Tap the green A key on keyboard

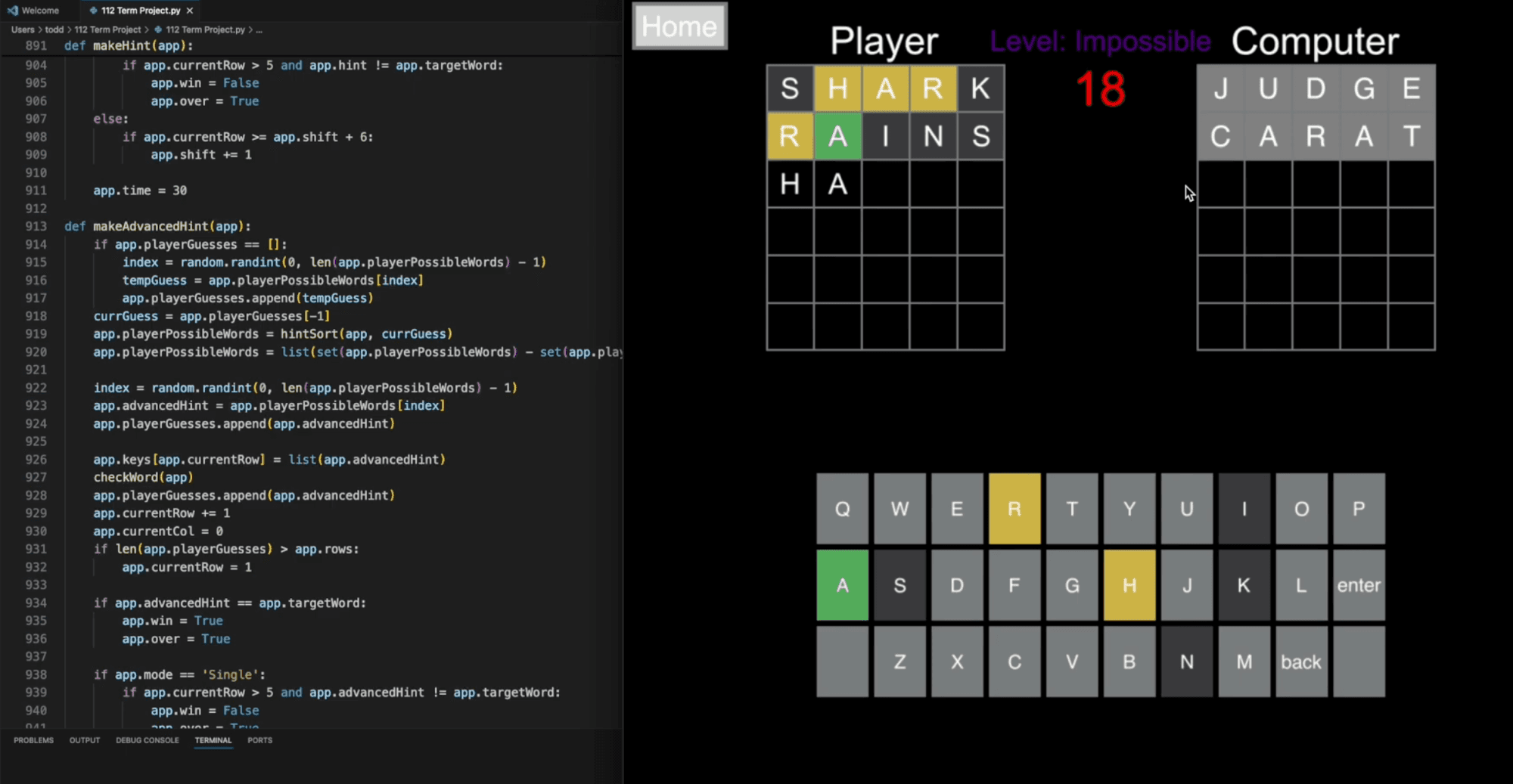tap(842, 585)
